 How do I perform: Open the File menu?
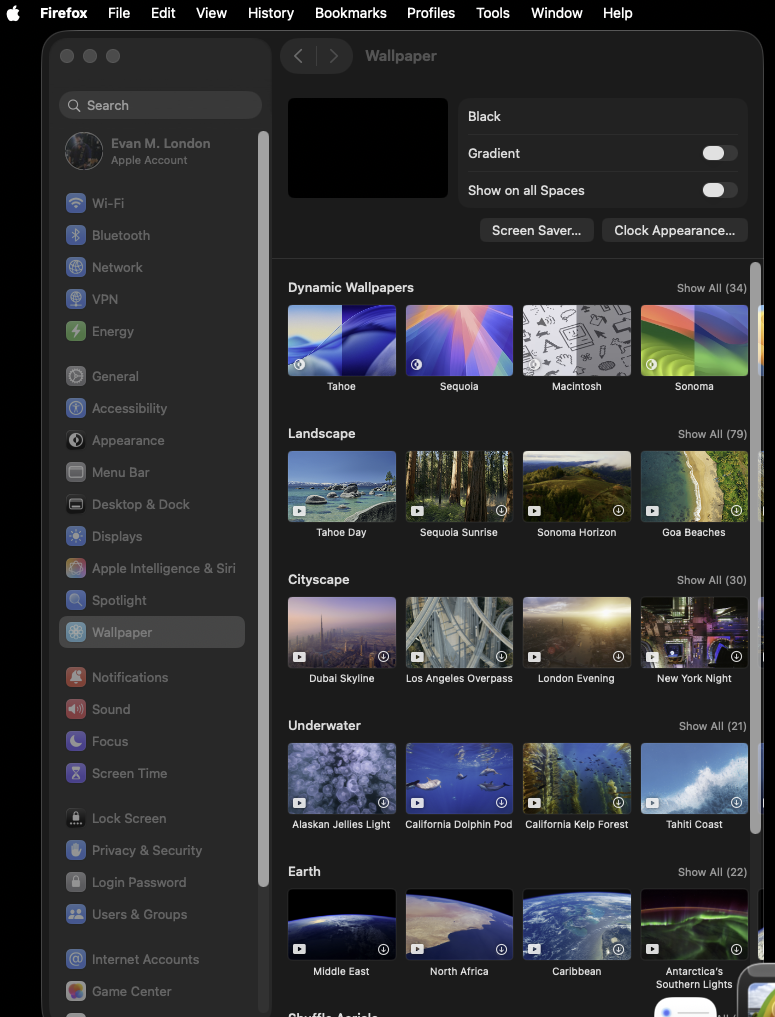[119, 13]
